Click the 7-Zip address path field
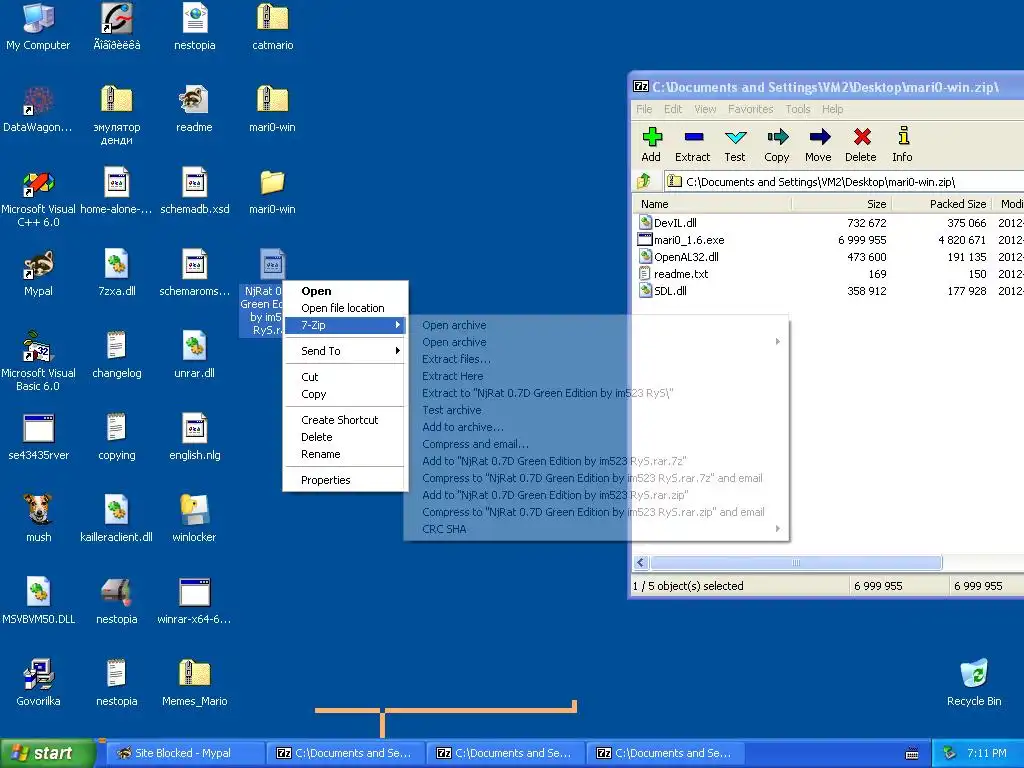Viewport: 1024px width, 768px height. tap(844, 182)
